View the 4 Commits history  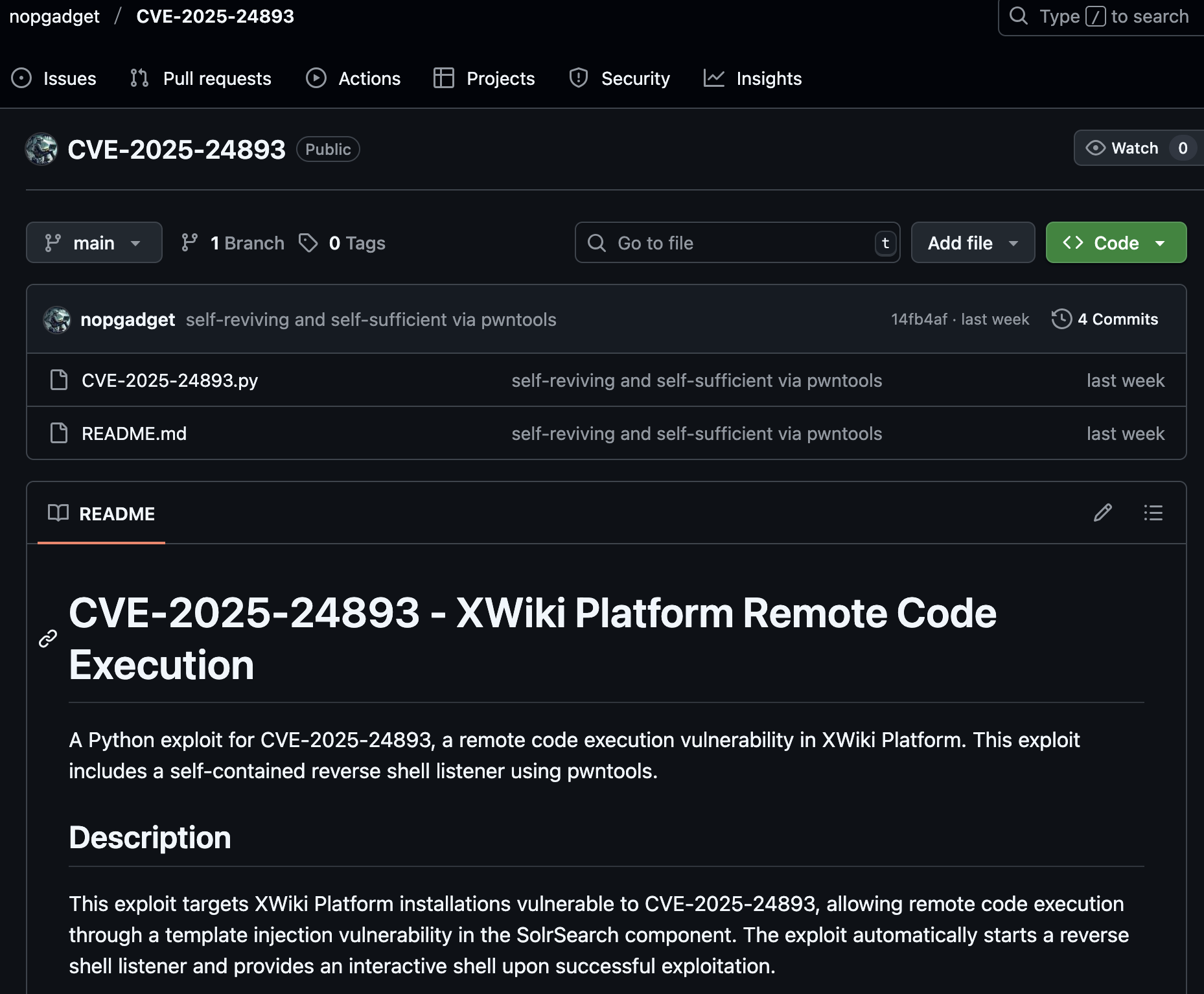[x=1106, y=319]
